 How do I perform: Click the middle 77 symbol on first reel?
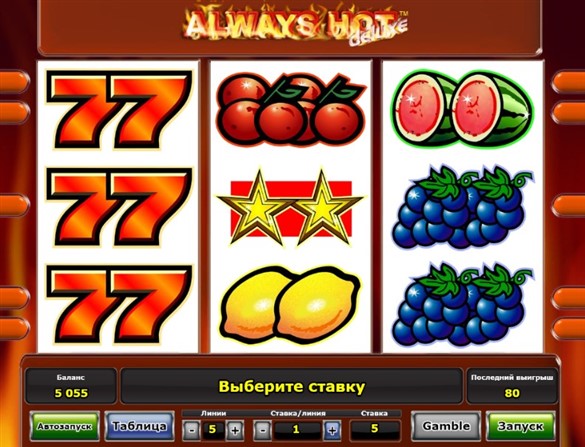tap(119, 207)
